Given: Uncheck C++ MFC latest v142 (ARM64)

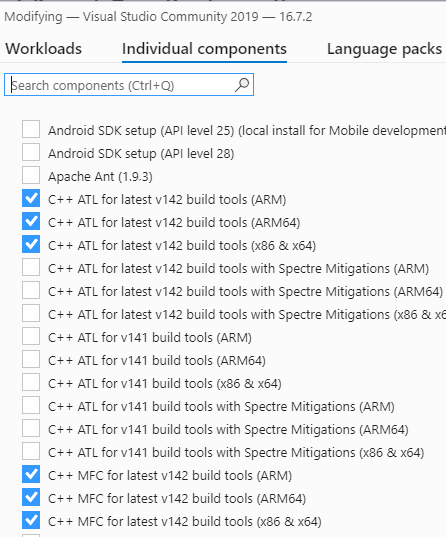Looking at the screenshot, I should click(x=31, y=497).
